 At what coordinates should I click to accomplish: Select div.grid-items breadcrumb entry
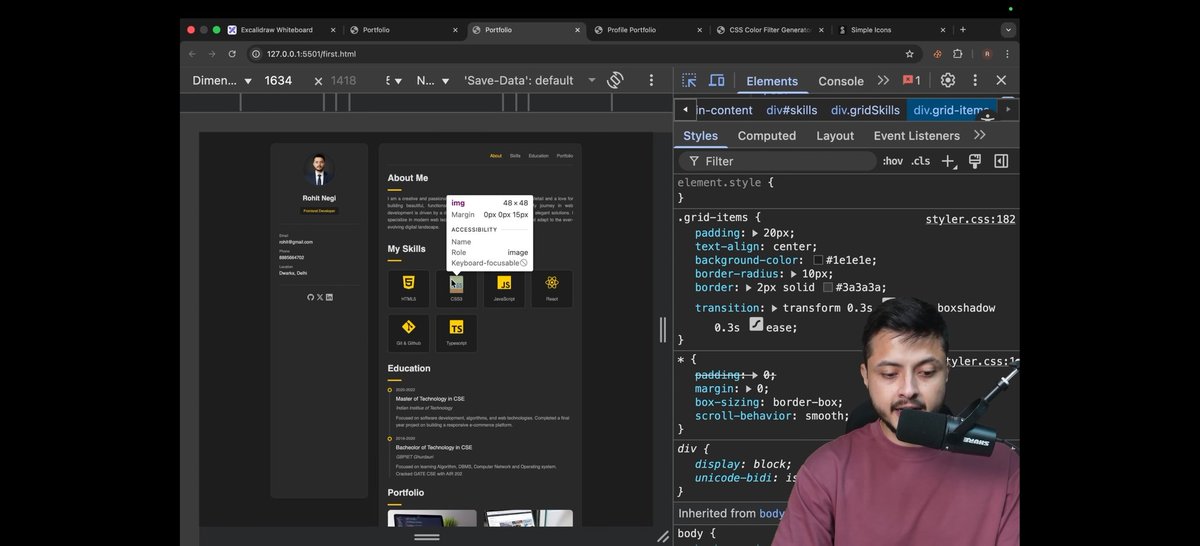(951, 110)
